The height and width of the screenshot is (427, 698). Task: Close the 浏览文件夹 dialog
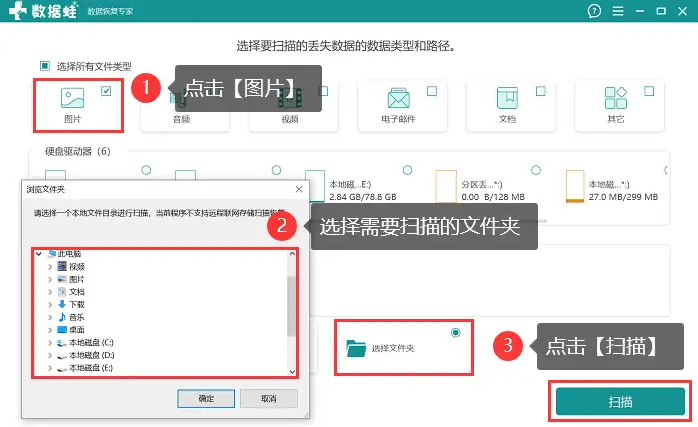tap(299, 189)
